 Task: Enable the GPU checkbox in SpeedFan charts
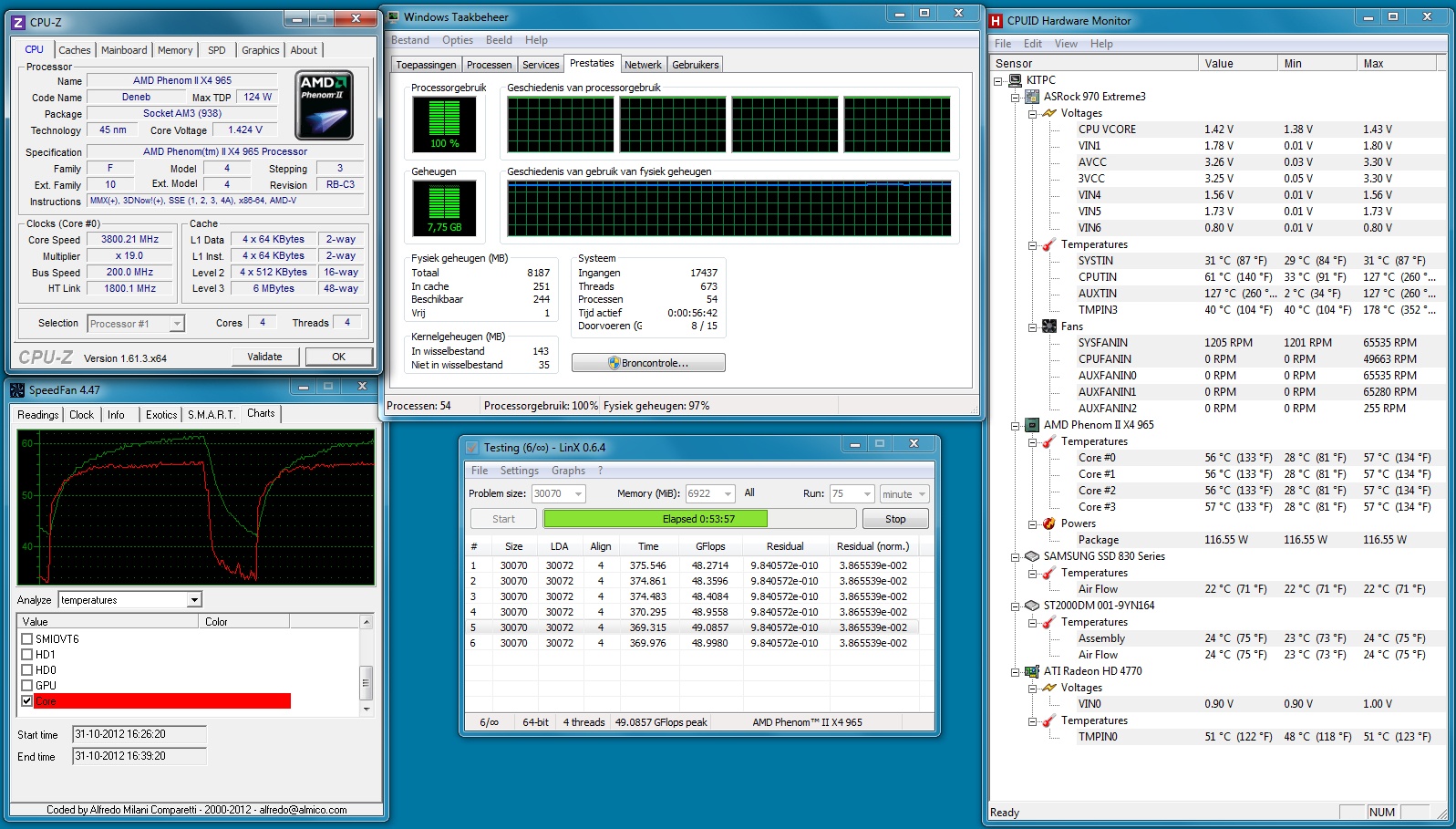coord(27,686)
